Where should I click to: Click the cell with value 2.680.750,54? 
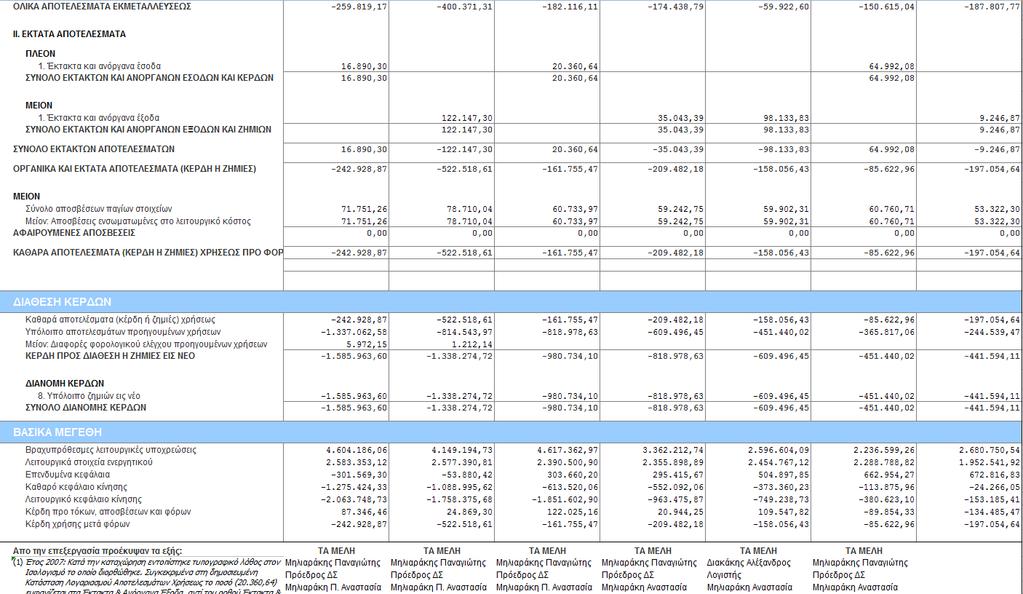point(990,450)
